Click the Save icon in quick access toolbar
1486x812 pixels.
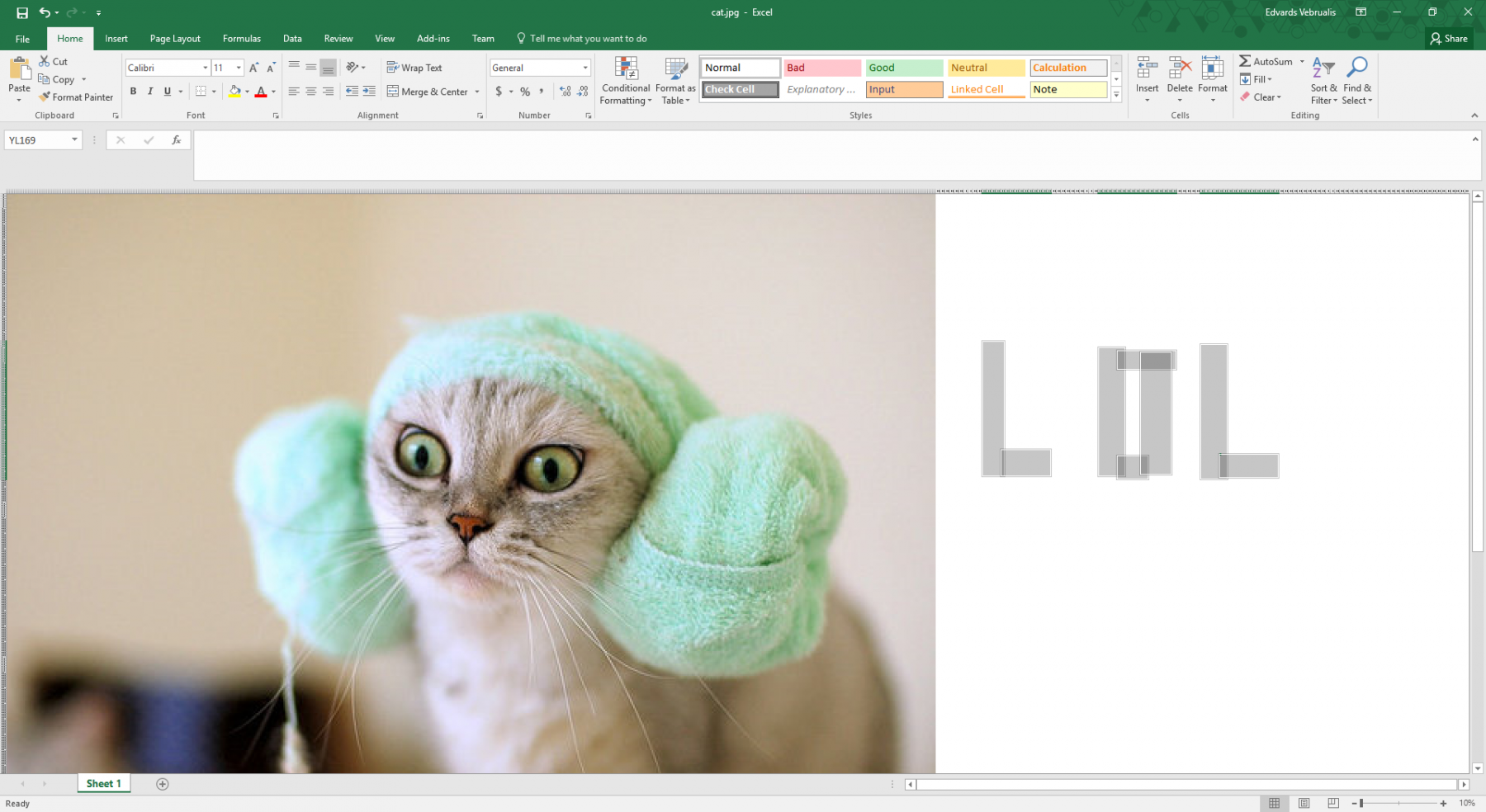point(22,12)
